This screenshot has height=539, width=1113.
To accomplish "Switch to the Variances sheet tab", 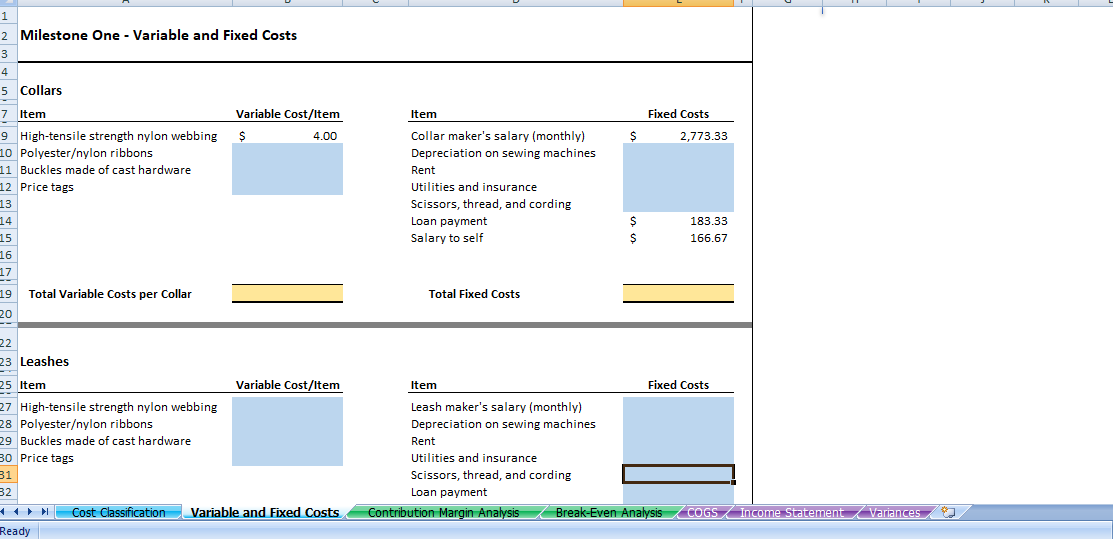I will click(x=894, y=512).
